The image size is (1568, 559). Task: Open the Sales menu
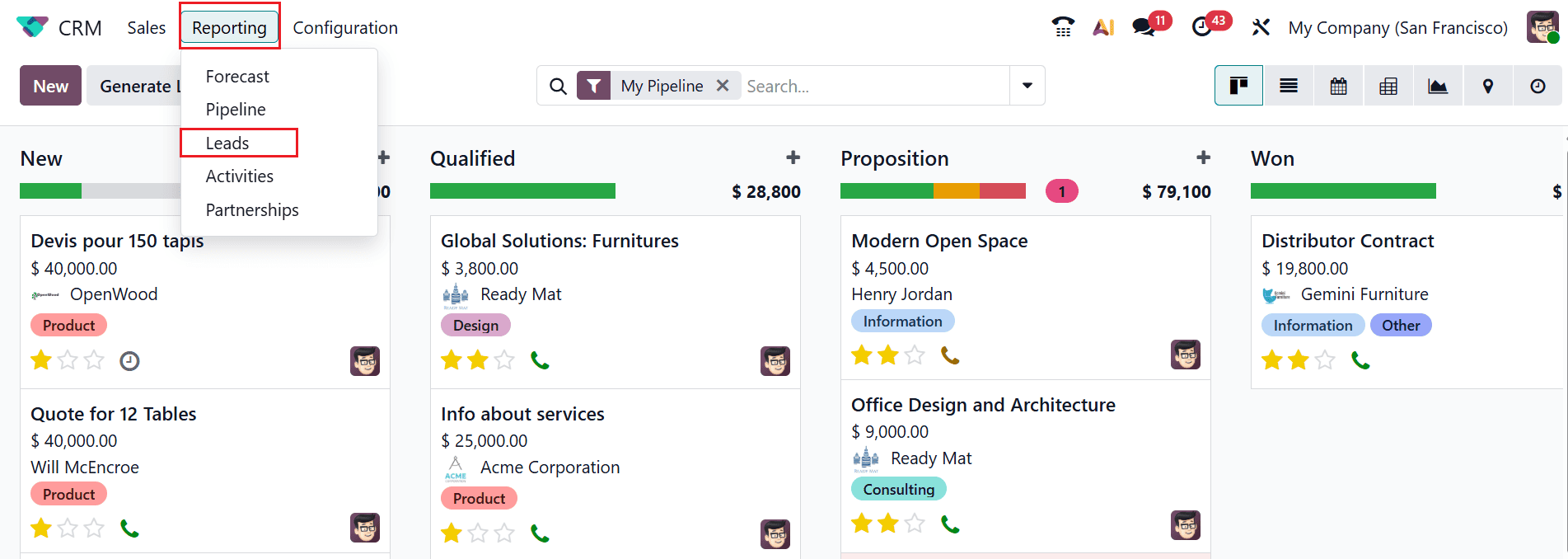click(x=147, y=27)
